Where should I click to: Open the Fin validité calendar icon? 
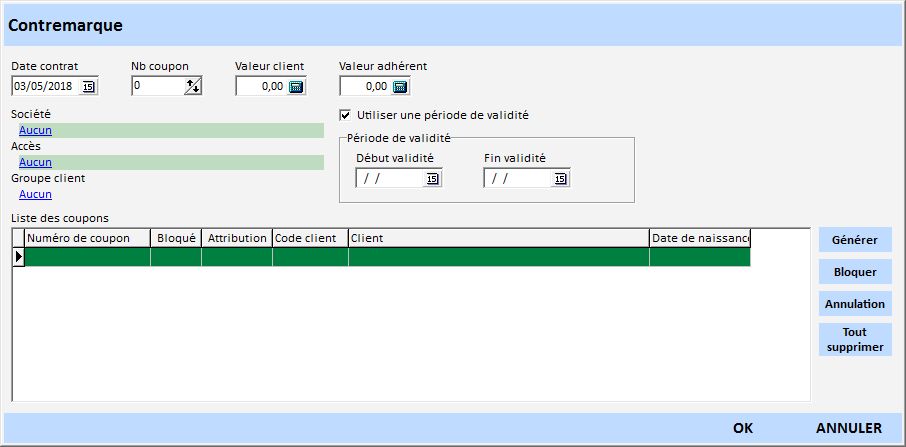[560, 179]
